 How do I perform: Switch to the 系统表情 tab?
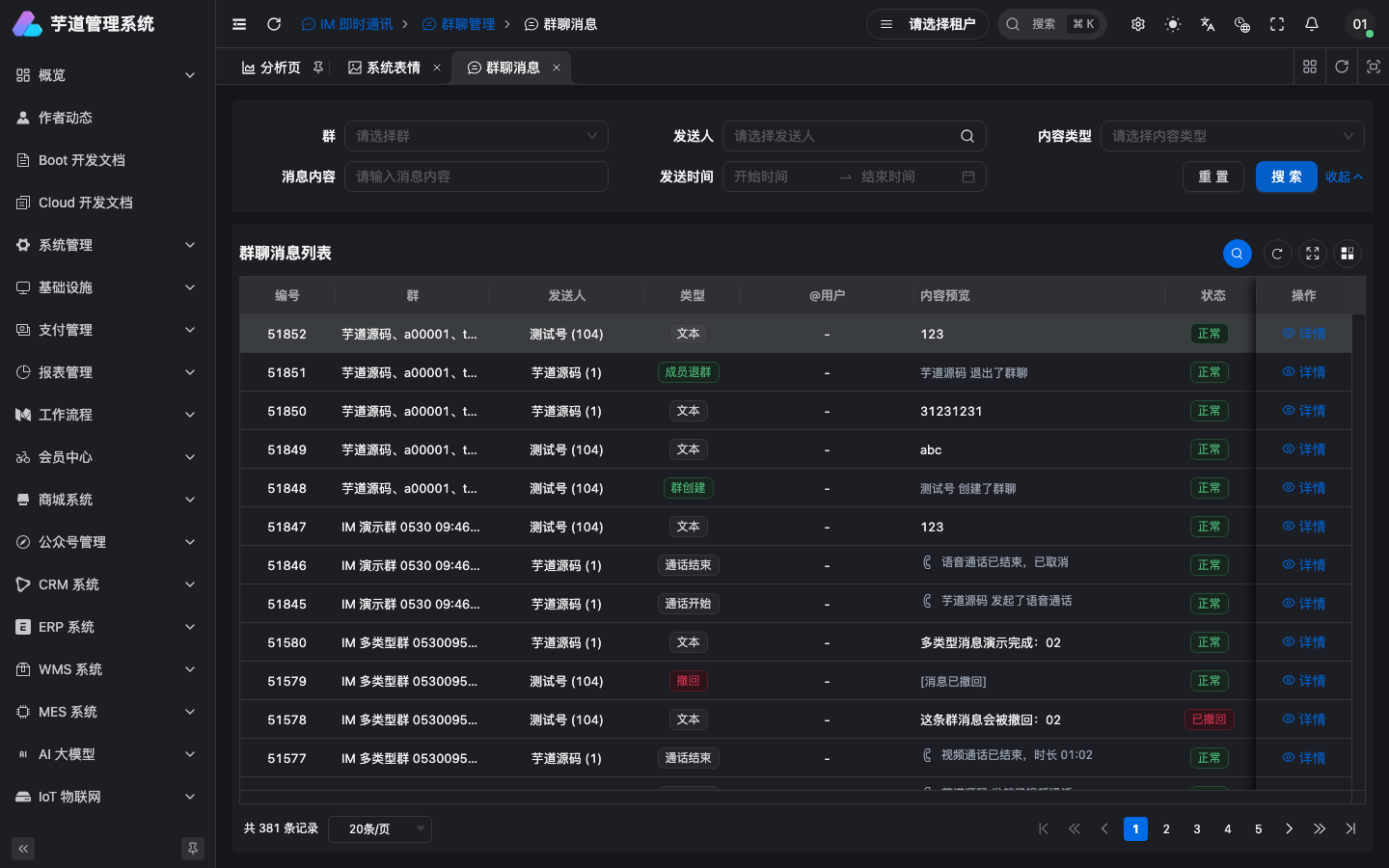(393, 68)
